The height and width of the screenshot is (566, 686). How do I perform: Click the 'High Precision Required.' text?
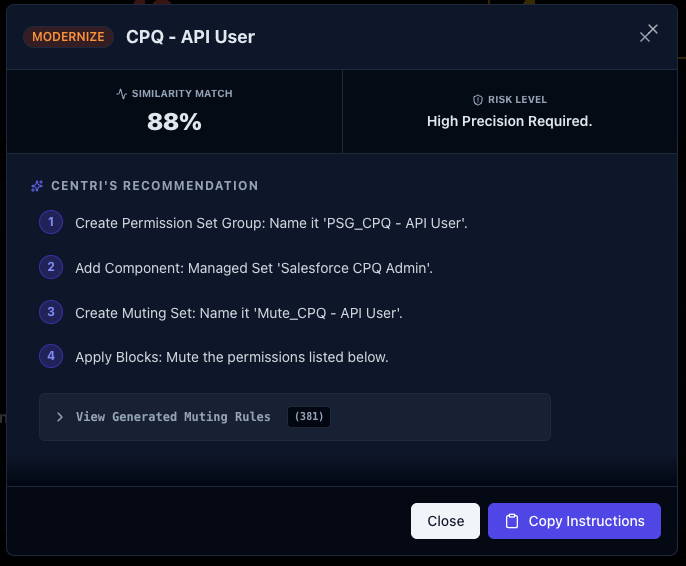tap(509, 121)
